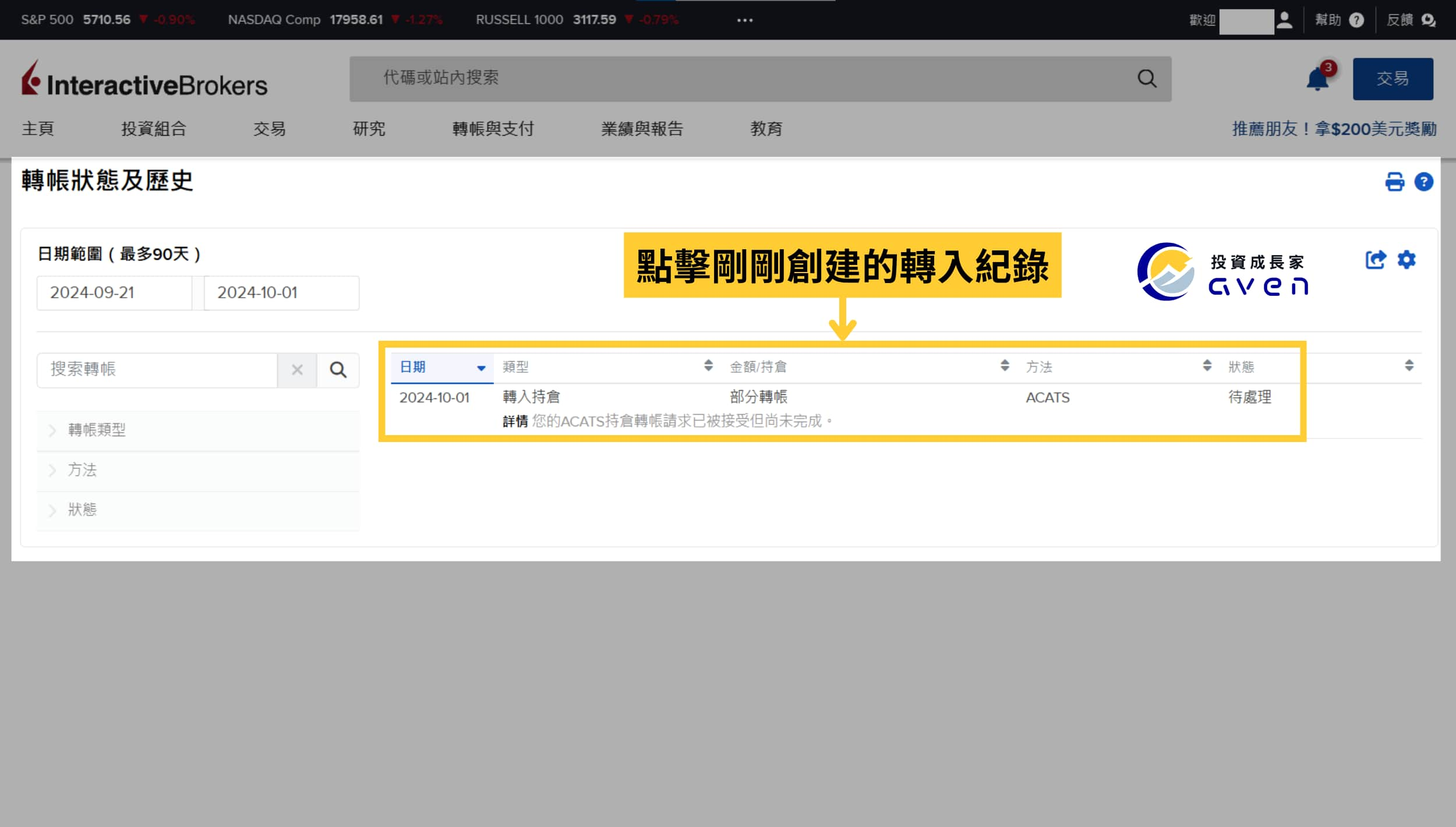Click the 幫助 link in top bar

point(1328,20)
